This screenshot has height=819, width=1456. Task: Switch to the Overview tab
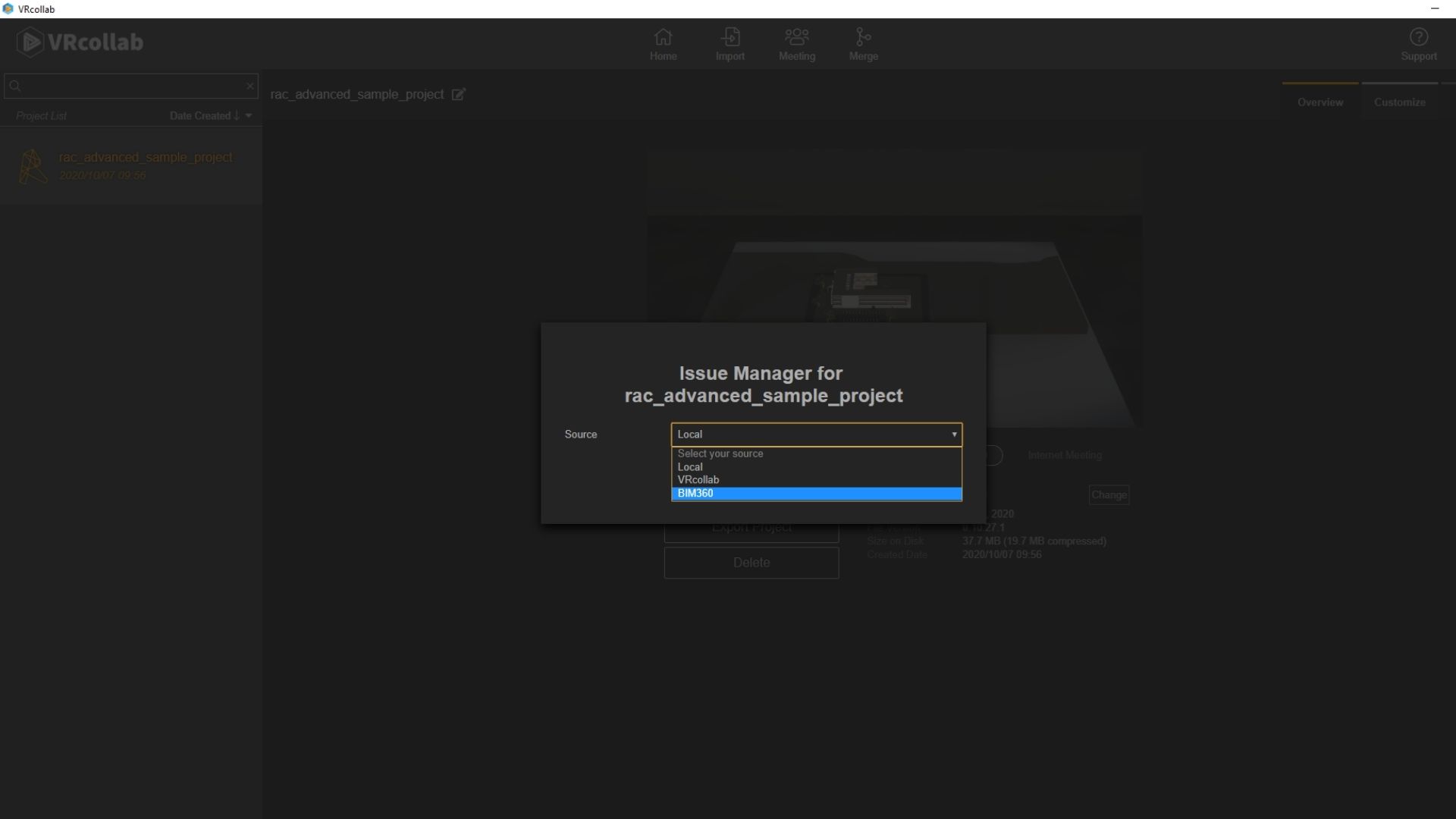(1319, 102)
